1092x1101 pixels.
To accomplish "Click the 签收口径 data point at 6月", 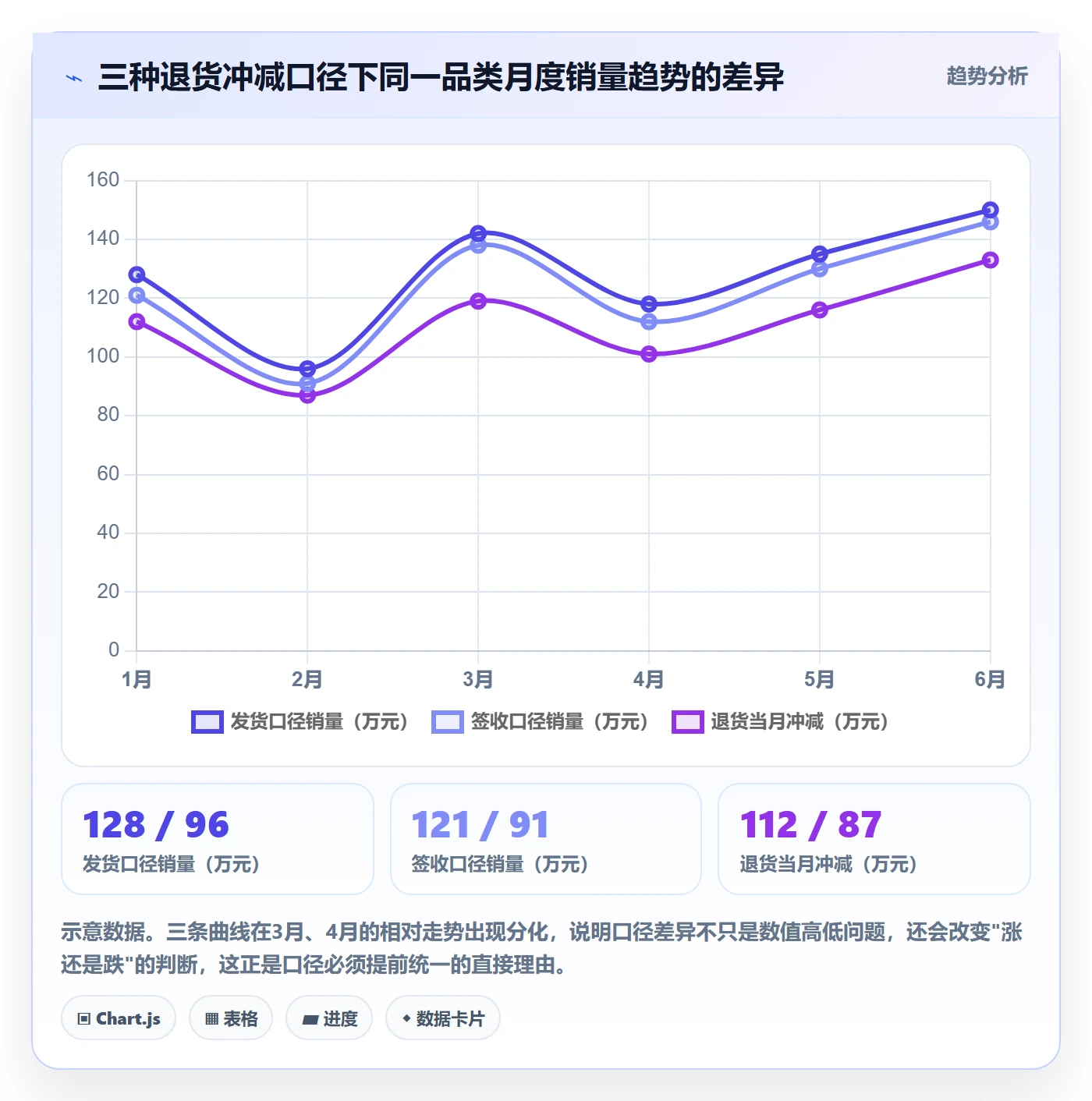I will (991, 222).
